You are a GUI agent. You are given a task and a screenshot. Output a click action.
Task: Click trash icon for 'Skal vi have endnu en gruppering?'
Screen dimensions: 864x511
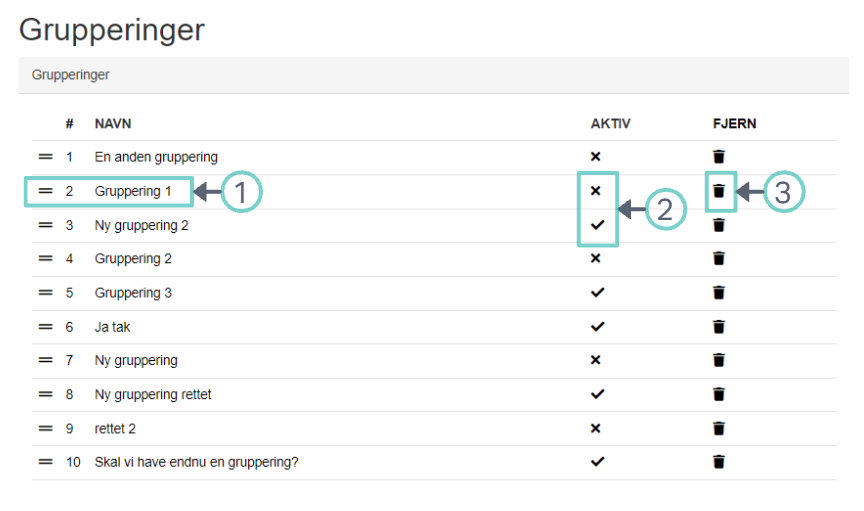(718, 462)
